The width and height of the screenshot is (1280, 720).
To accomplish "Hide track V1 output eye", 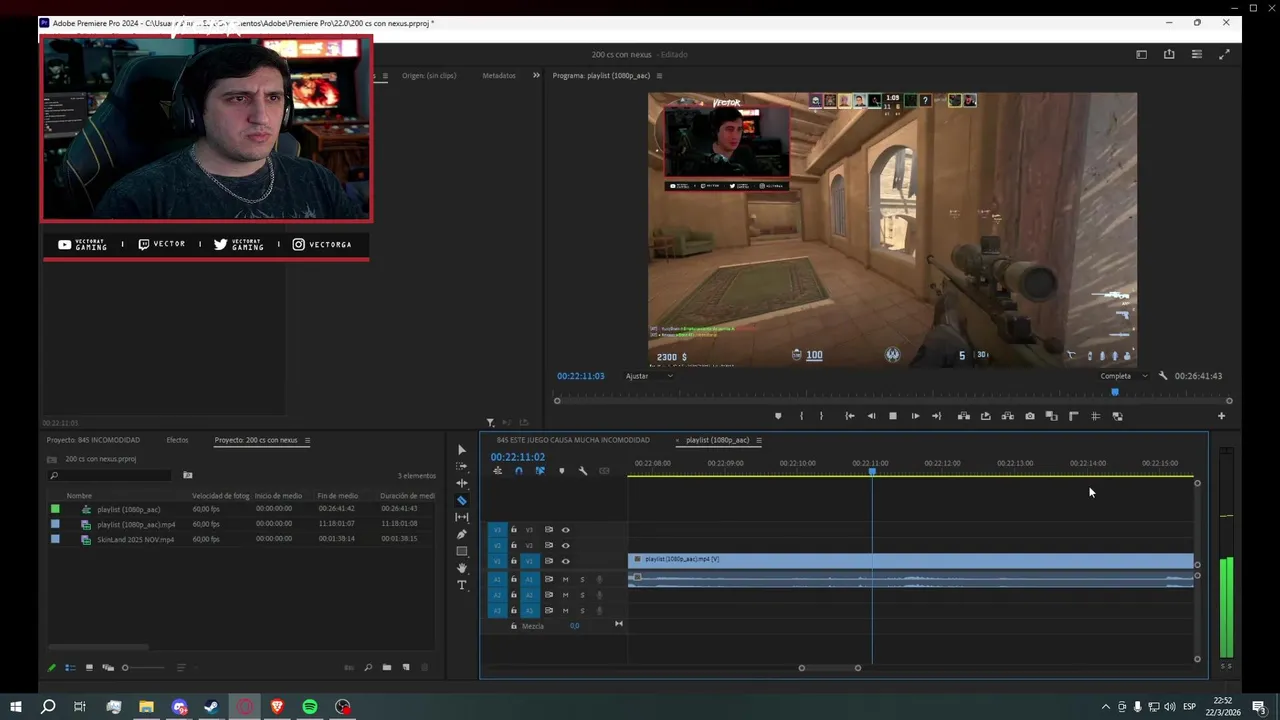I will coord(565,561).
